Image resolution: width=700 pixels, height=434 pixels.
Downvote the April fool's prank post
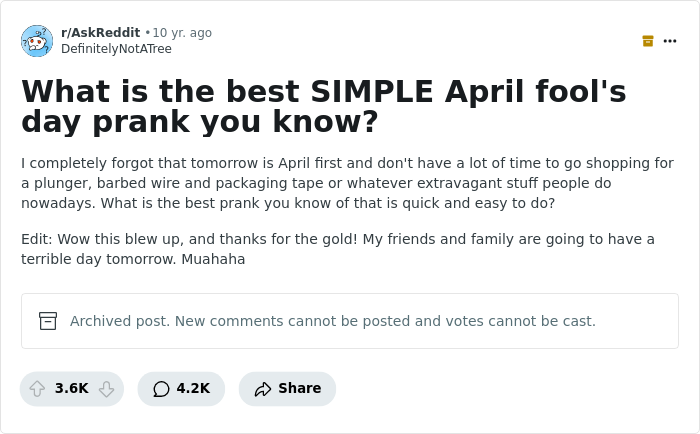tap(106, 389)
